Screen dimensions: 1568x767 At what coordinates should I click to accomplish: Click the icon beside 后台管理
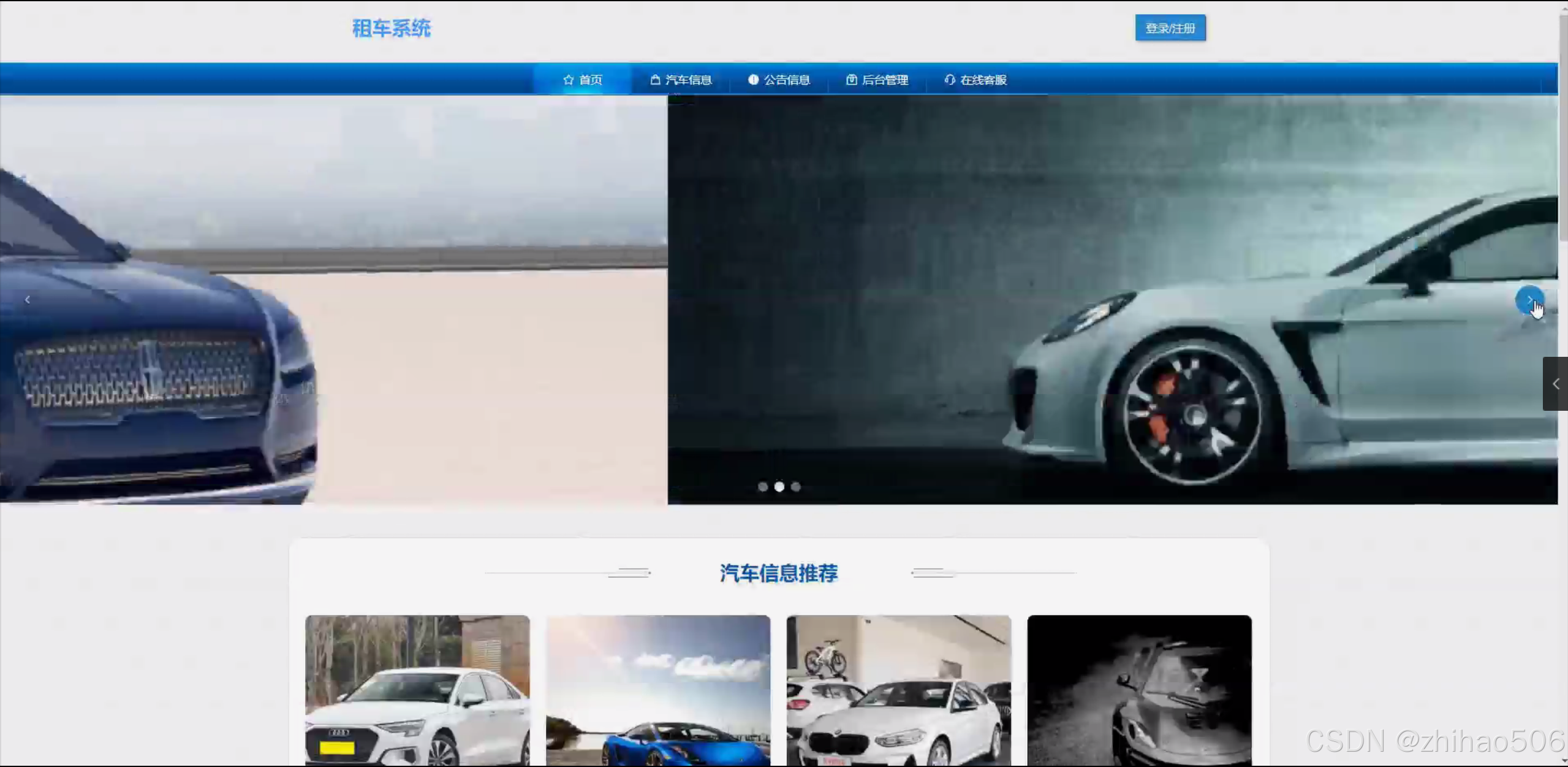851,80
